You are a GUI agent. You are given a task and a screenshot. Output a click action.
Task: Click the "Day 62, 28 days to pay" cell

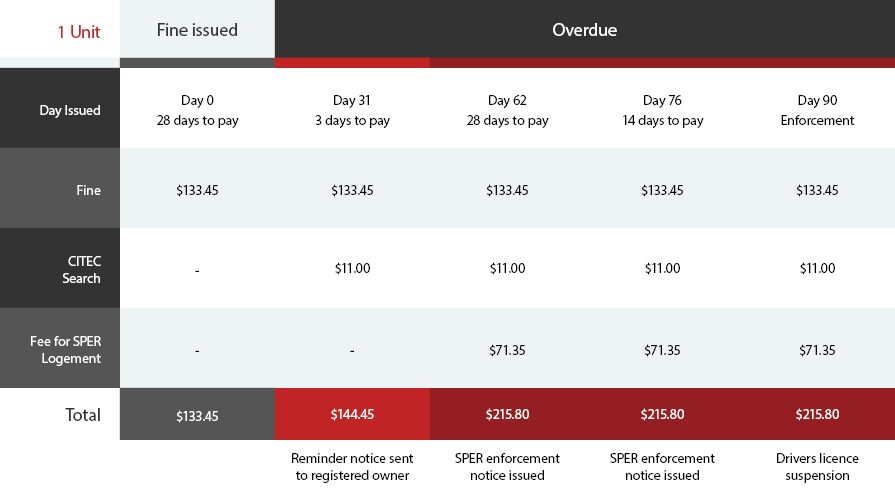click(x=507, y=110)
